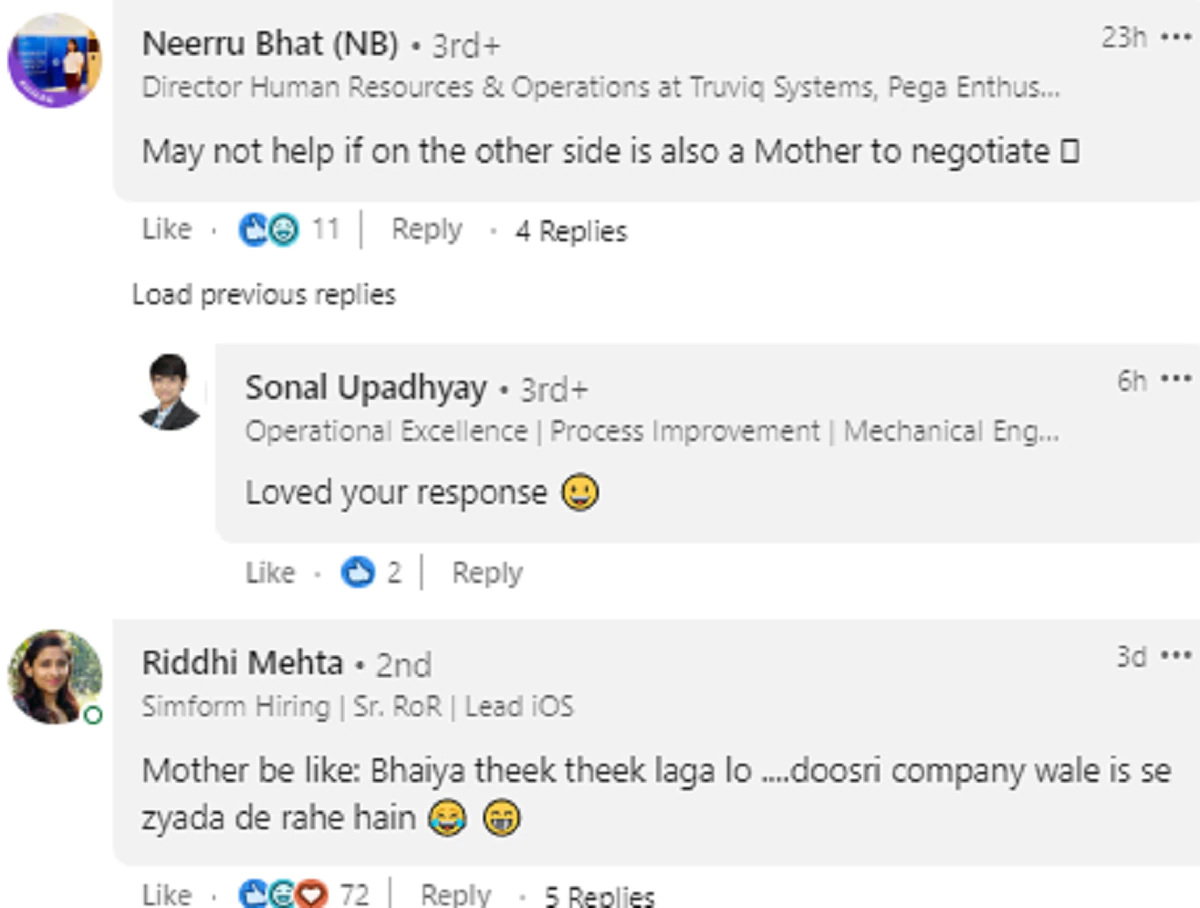1200x908 pixels.
Task: Open three-dot menu on Sonal Upadhyay's reply
Action: (1176, 379)
